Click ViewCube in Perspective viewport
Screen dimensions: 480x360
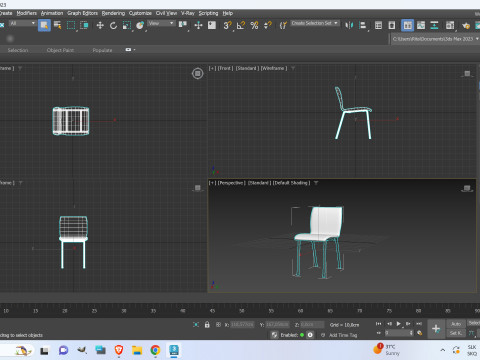pyautogui.click(x=467, y=188)
